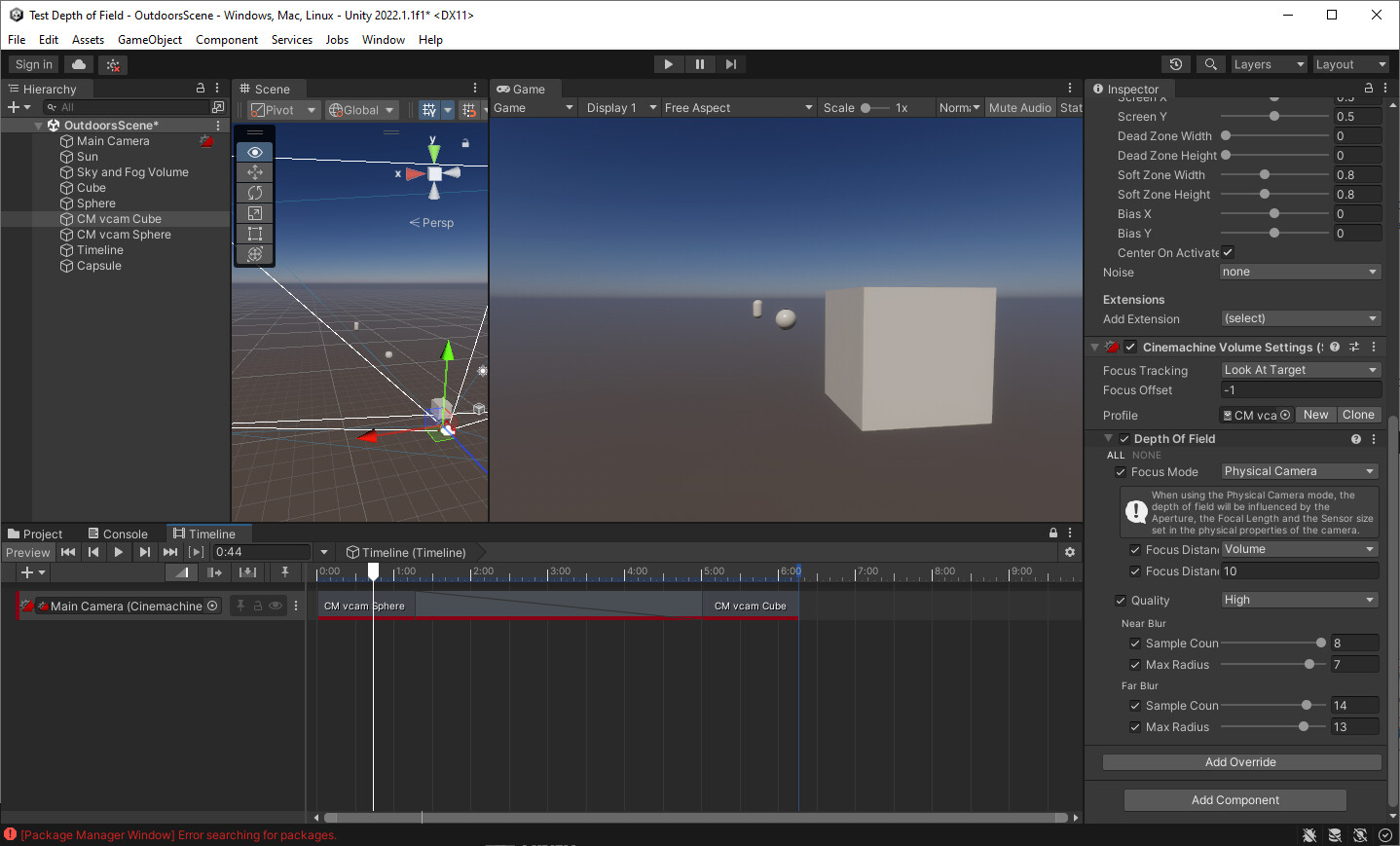Disable the Quality checkbox under Depth Of Field

pyautogui.click(x=1120, y=600)
